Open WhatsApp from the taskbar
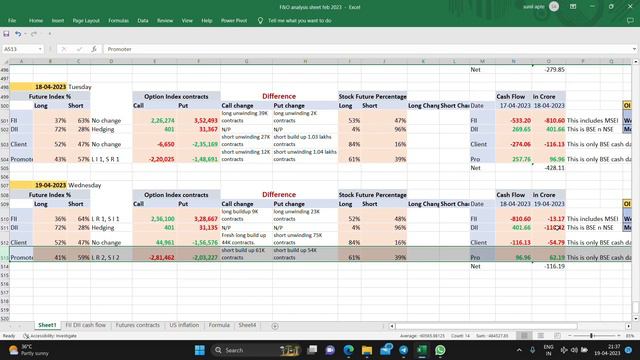The height and width of the screenshot is (360, 640). [440, 350]
